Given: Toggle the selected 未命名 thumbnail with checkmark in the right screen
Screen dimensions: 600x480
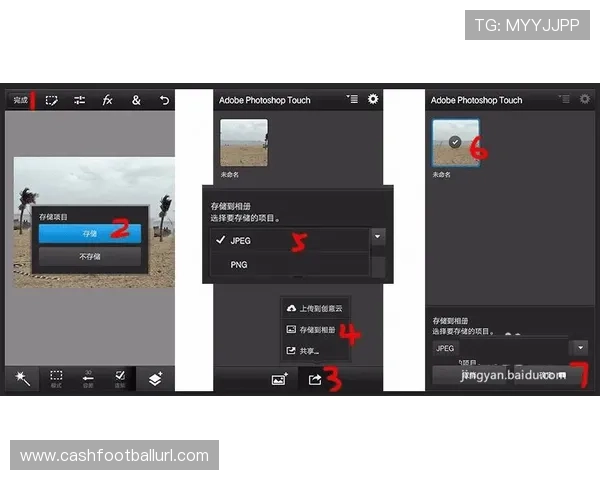Looking at the screenshot, I should (x=455, y=143).
